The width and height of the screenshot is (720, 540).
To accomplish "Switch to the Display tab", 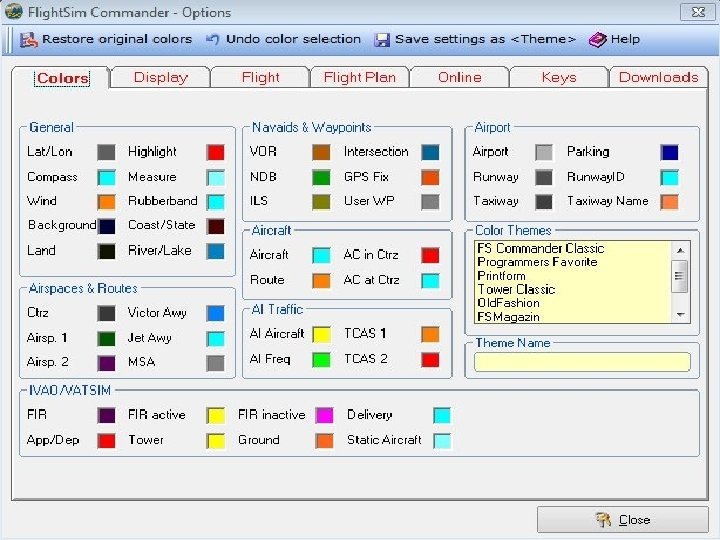I will [x=160, y=77].
